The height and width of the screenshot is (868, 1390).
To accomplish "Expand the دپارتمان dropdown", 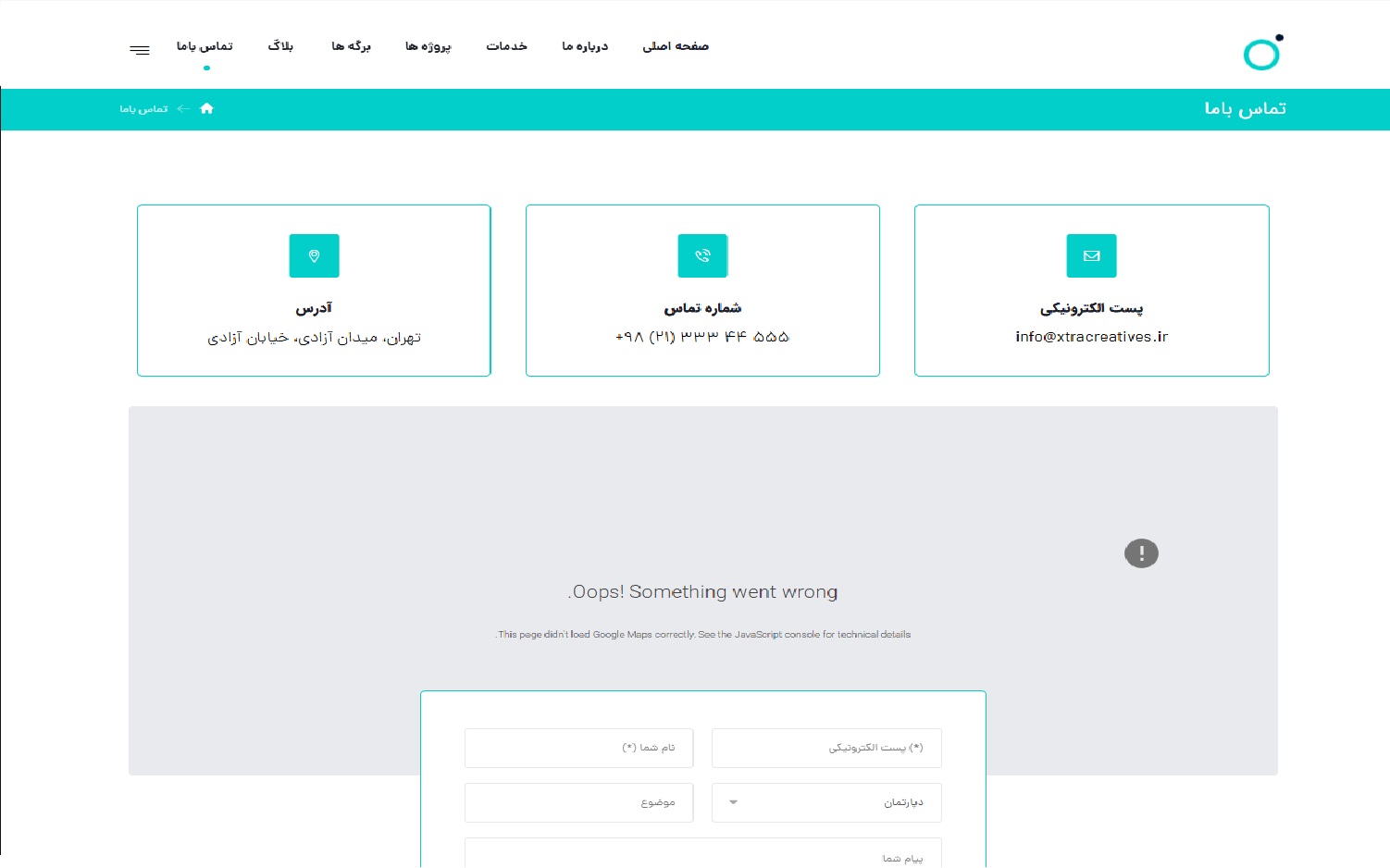I will tap(826, 802).
